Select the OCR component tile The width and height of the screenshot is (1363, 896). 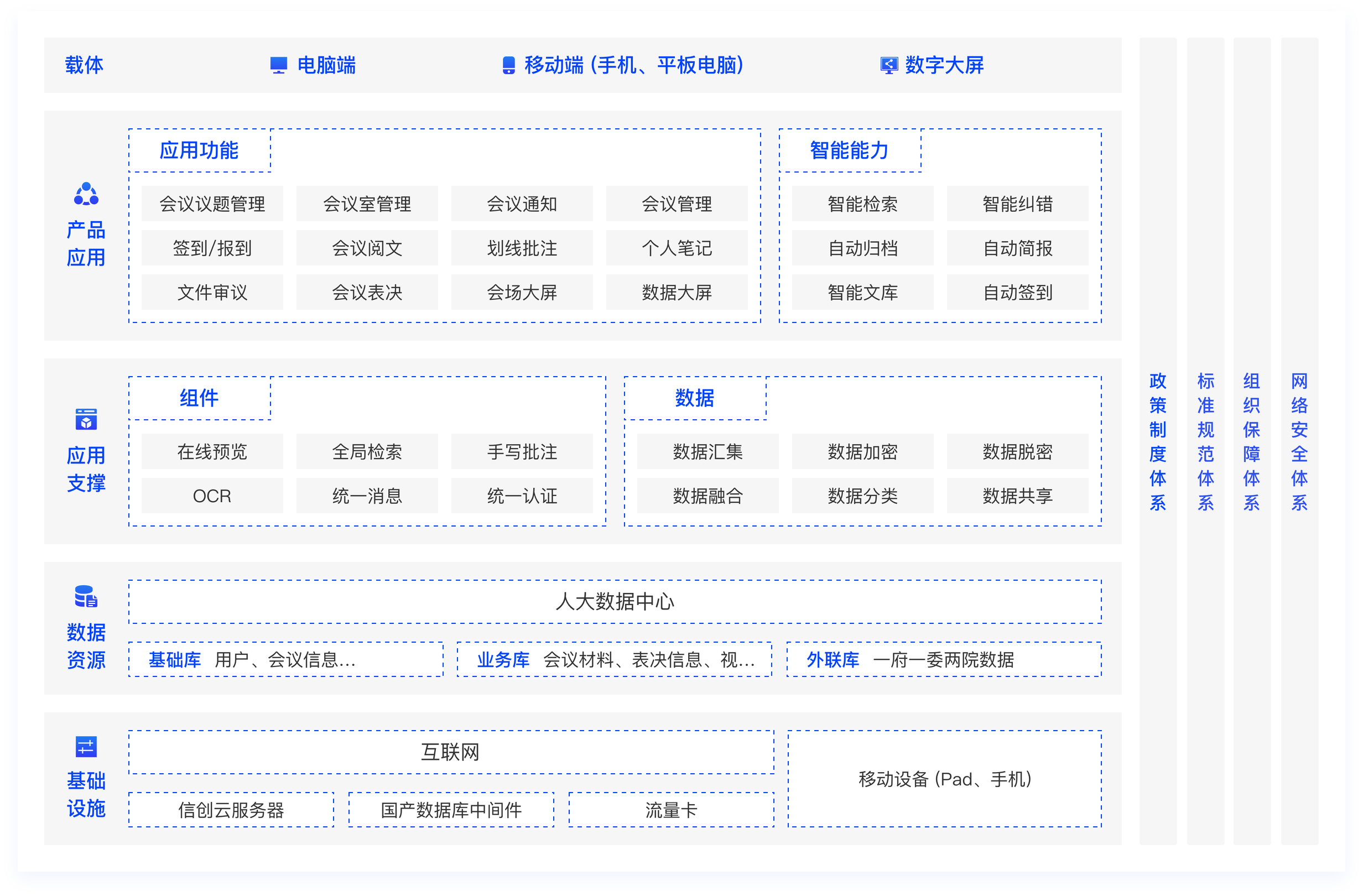click(x=212, y=496)
